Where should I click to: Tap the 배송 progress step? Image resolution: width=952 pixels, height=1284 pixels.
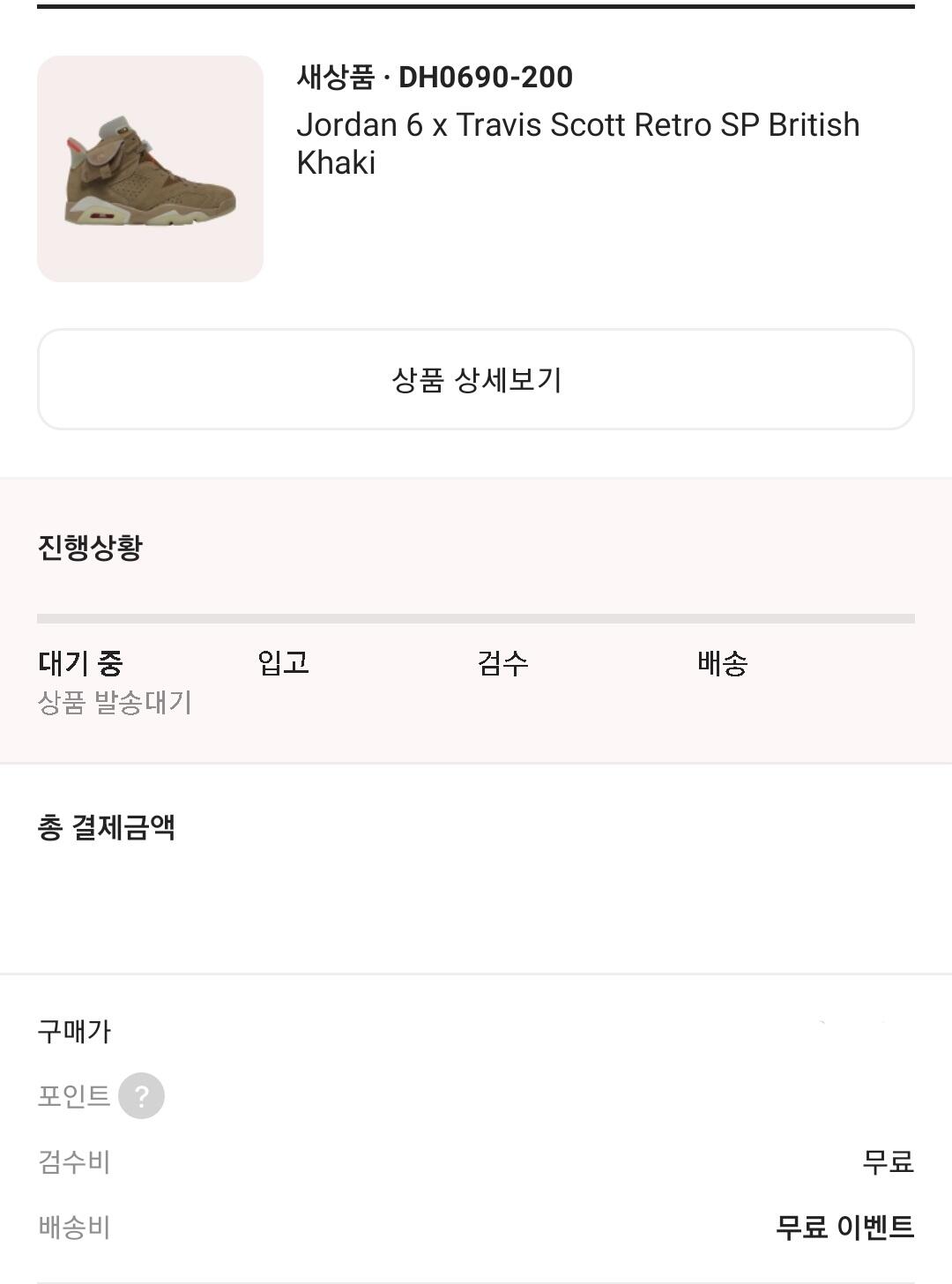point(722,662)
